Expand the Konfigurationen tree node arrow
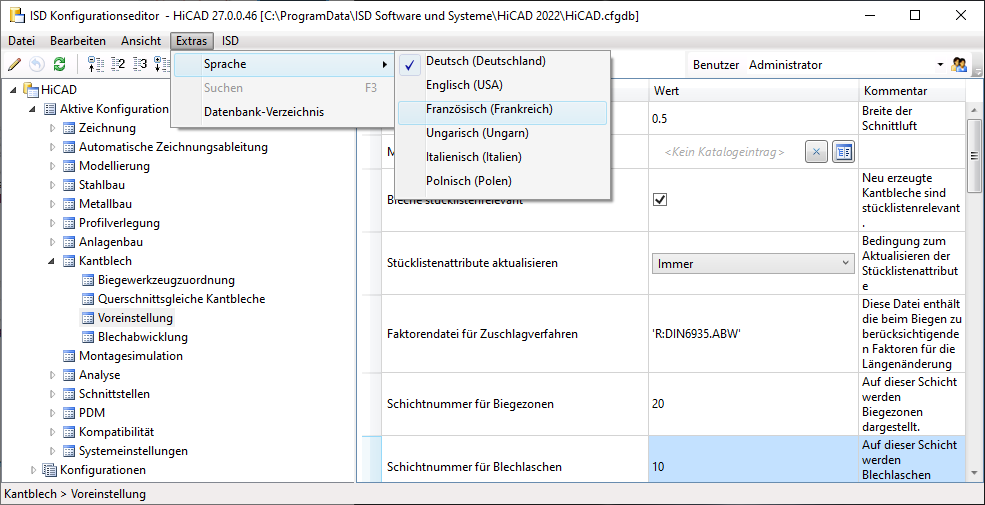 coord(33,470)
